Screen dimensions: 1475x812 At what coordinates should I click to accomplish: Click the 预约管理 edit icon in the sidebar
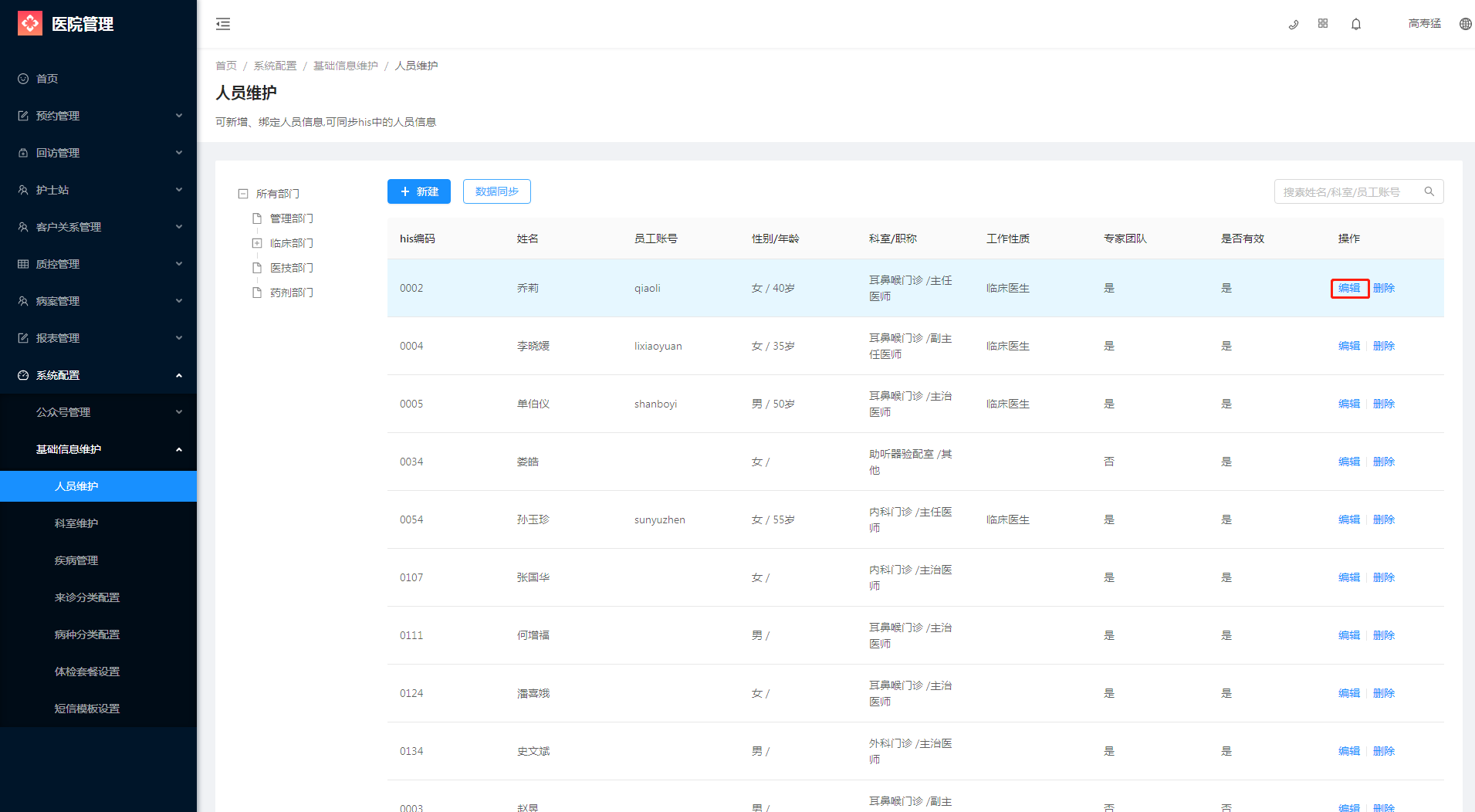(x=23, y=116)
